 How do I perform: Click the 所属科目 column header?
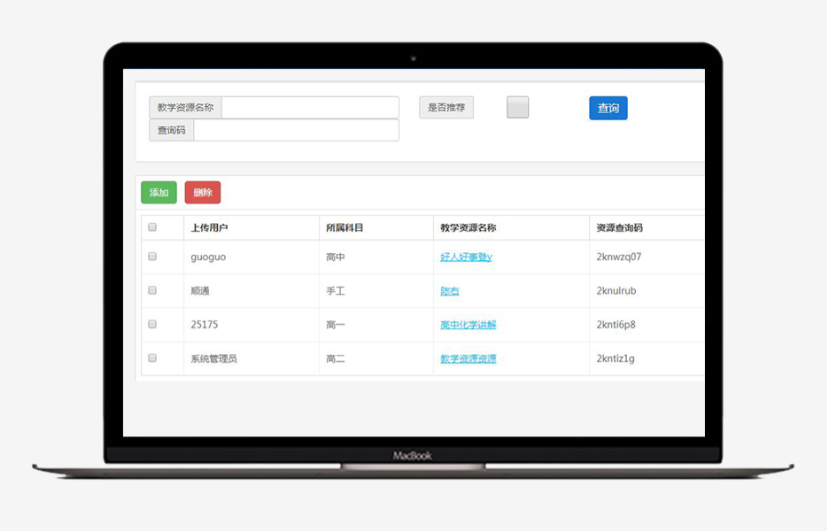344,228
